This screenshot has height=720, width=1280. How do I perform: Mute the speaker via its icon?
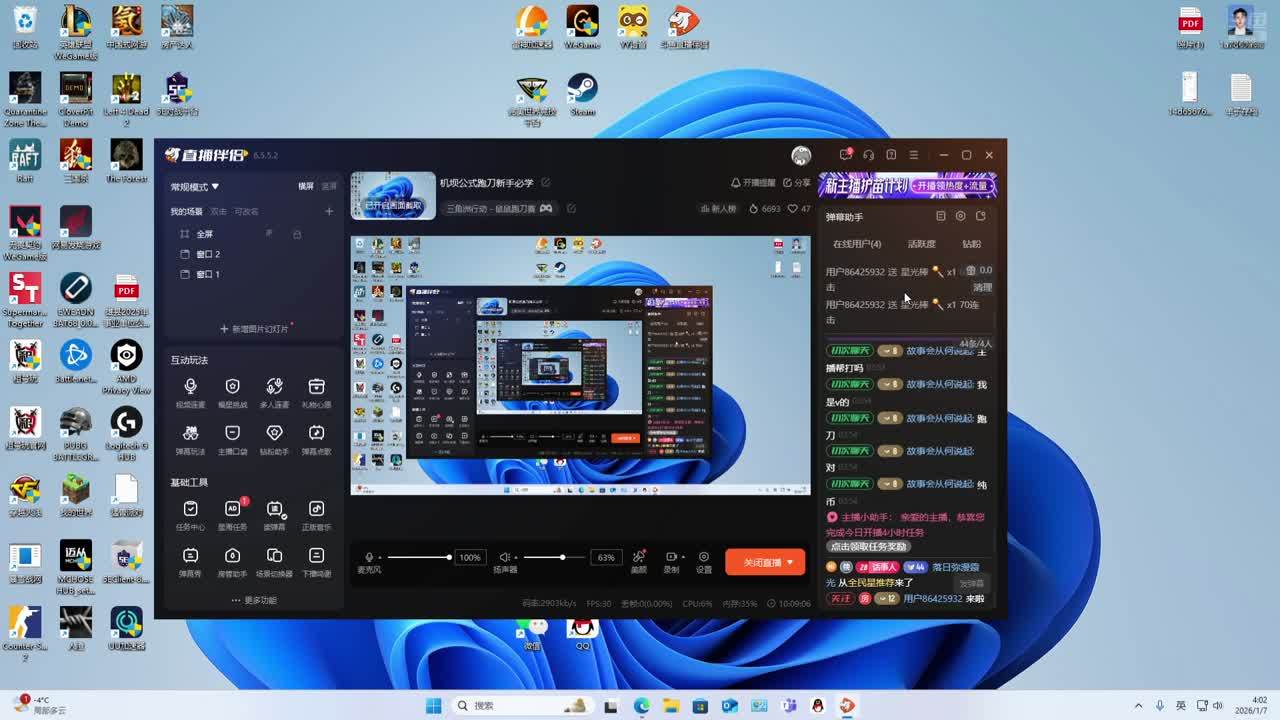tap(505, 557)
